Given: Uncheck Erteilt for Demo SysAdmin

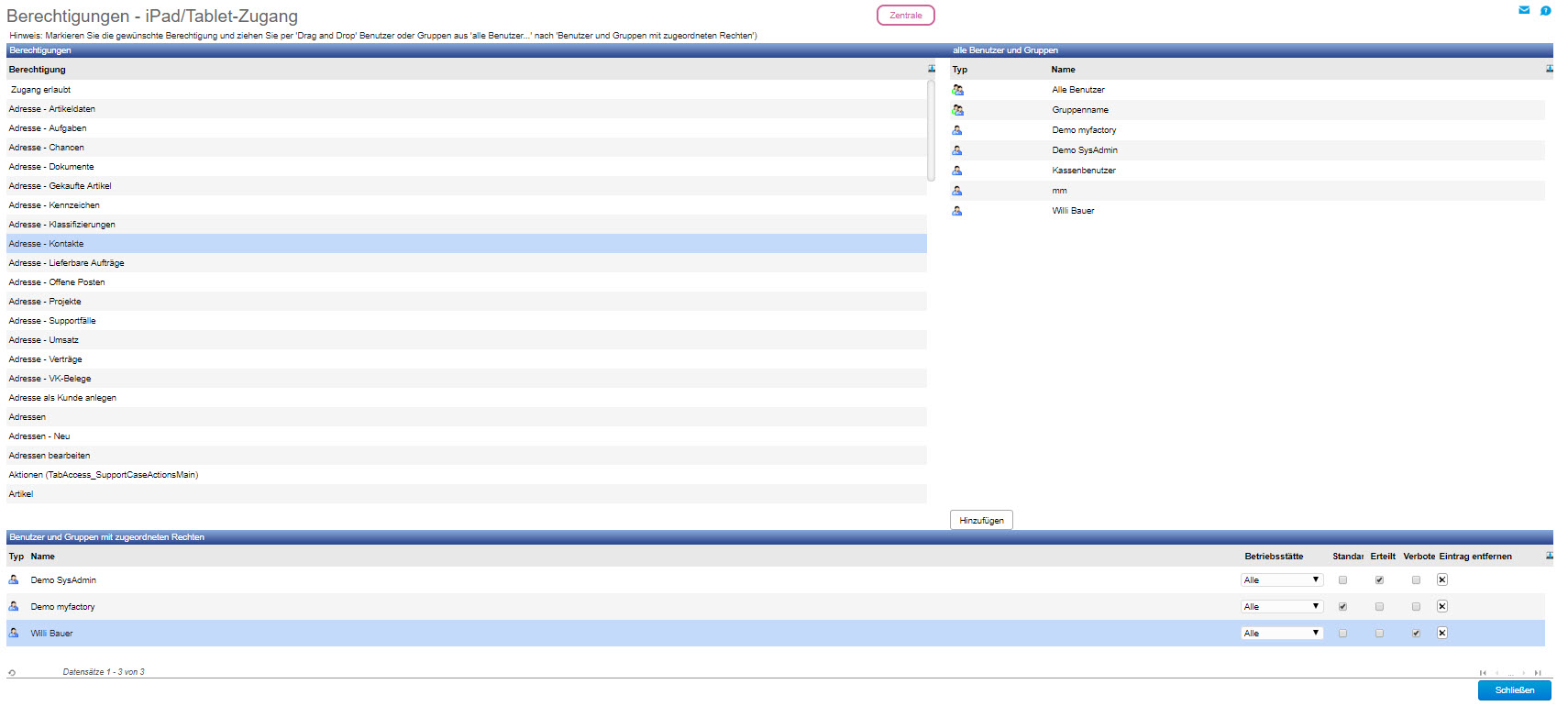Looking at the screenshot, I should (x=1379, y=579).
